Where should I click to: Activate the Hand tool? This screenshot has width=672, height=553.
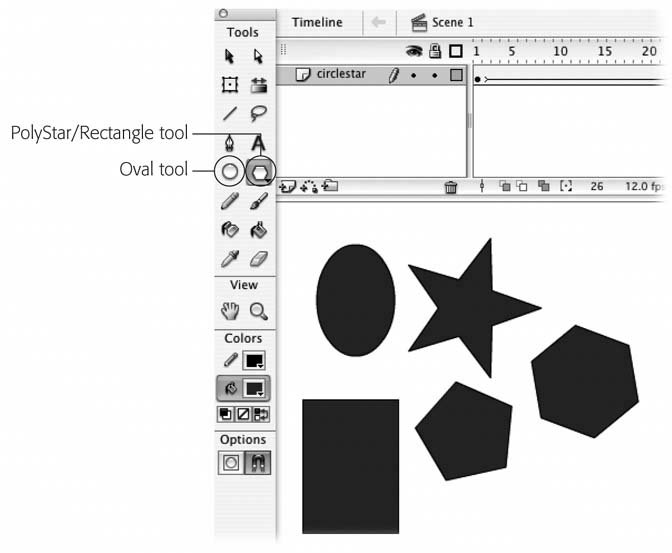[x=230, y=311]
